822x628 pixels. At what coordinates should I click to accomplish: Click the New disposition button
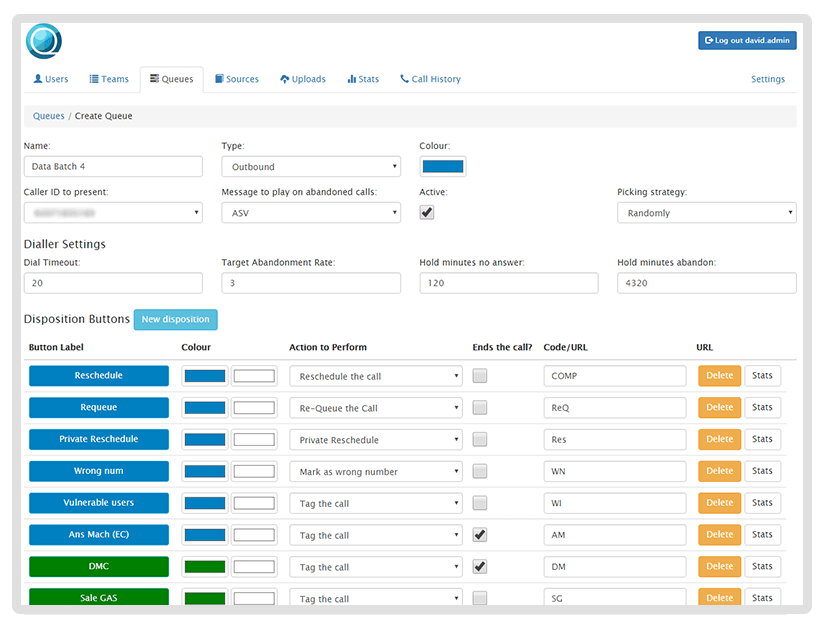click(175, 319)
